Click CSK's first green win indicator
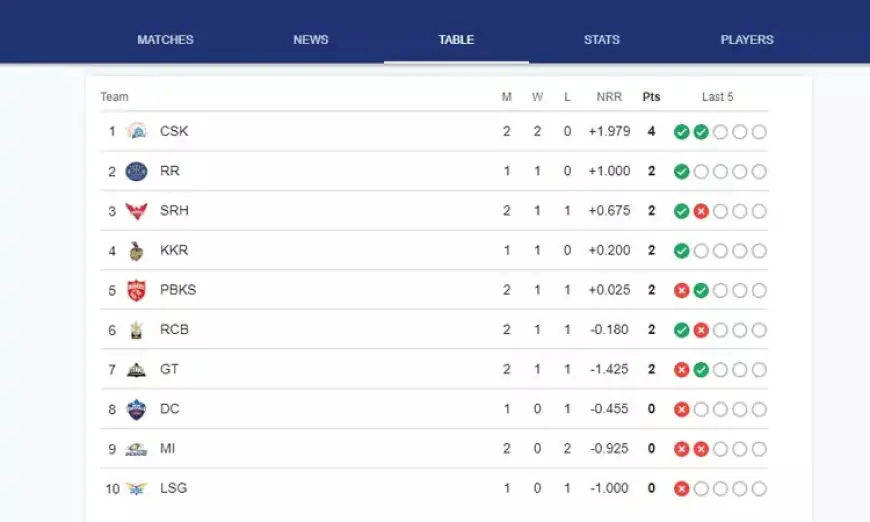The width and height of the screenshot is (870, 522). tap(681, 132)
